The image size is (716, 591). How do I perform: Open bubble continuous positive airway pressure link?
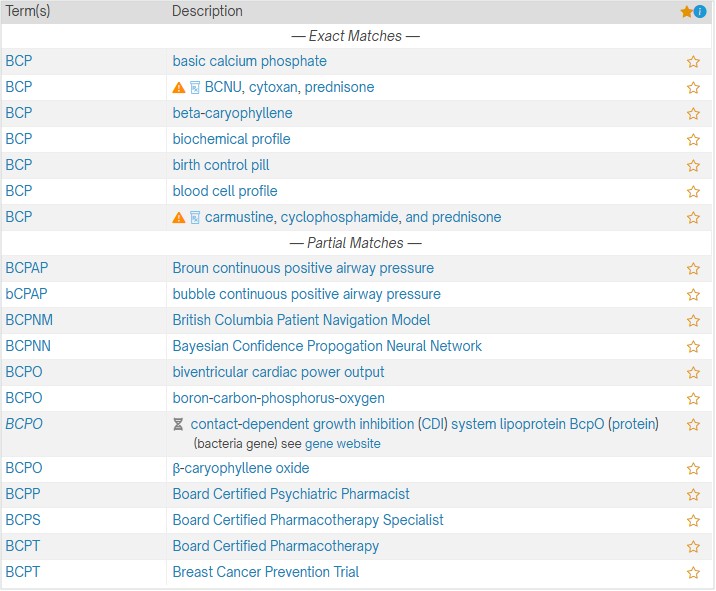(306, 294)
